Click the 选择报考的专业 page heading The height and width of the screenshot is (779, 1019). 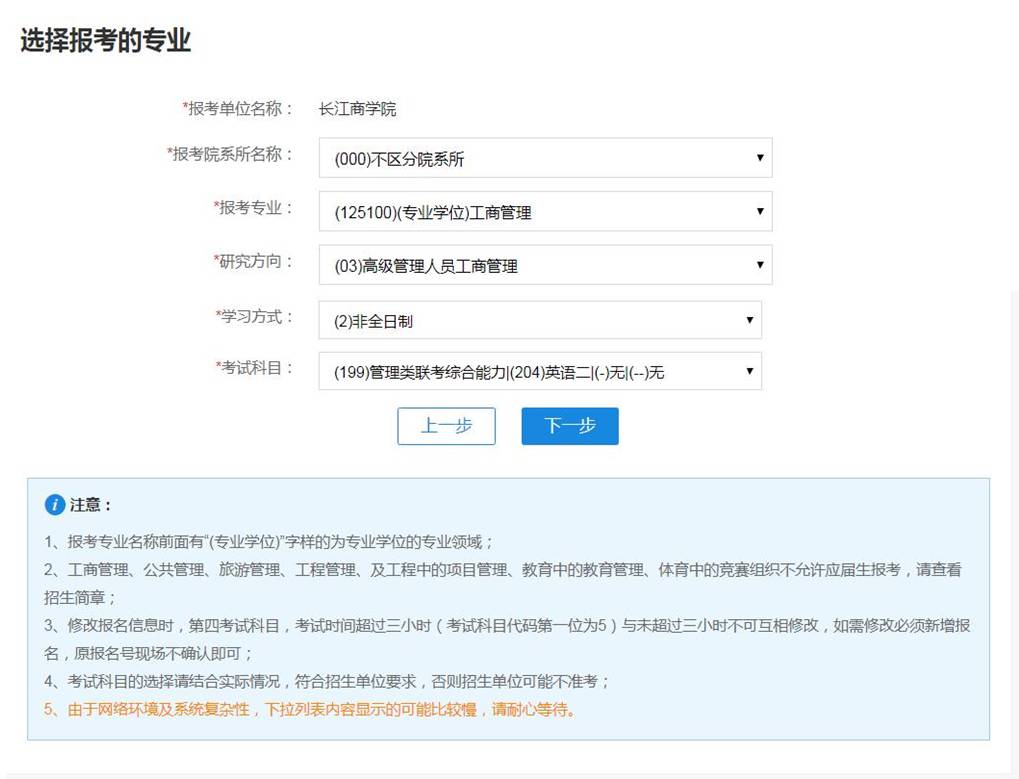point(105,41)
